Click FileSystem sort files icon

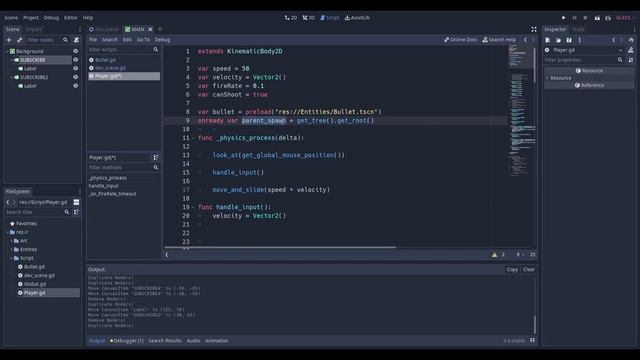click(76, 212)
